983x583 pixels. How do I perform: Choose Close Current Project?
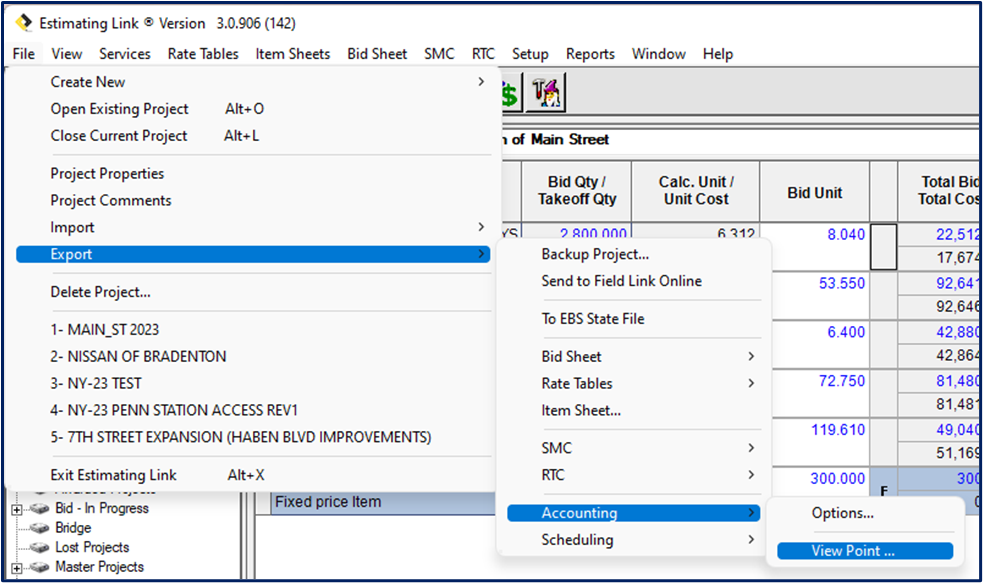(253, 136)
